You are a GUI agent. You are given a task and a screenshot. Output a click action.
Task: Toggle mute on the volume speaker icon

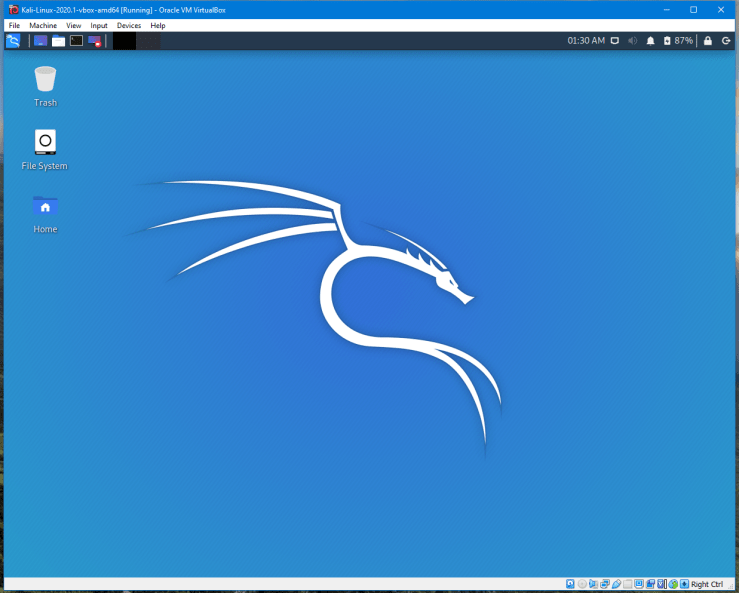click(x=632, y=41)
